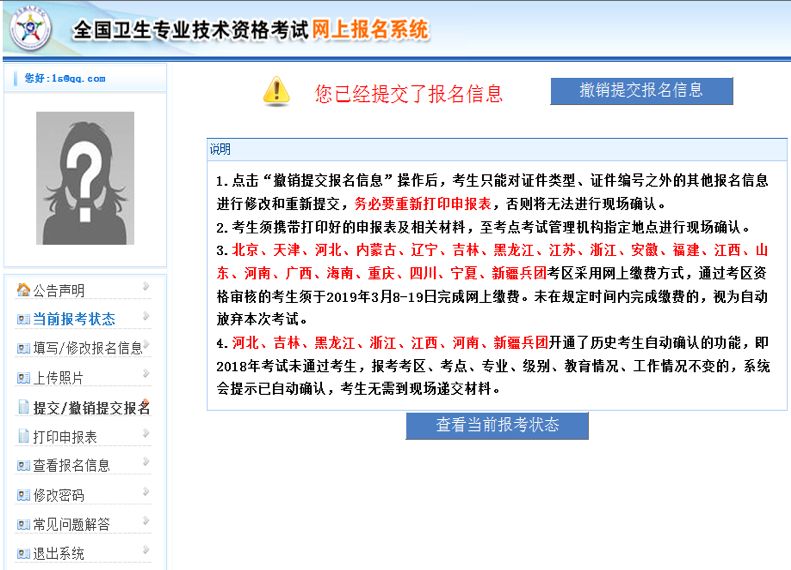This screenshot has height=570, width=791.
Task: Select 退出系统 to log out
Action: 59,554
